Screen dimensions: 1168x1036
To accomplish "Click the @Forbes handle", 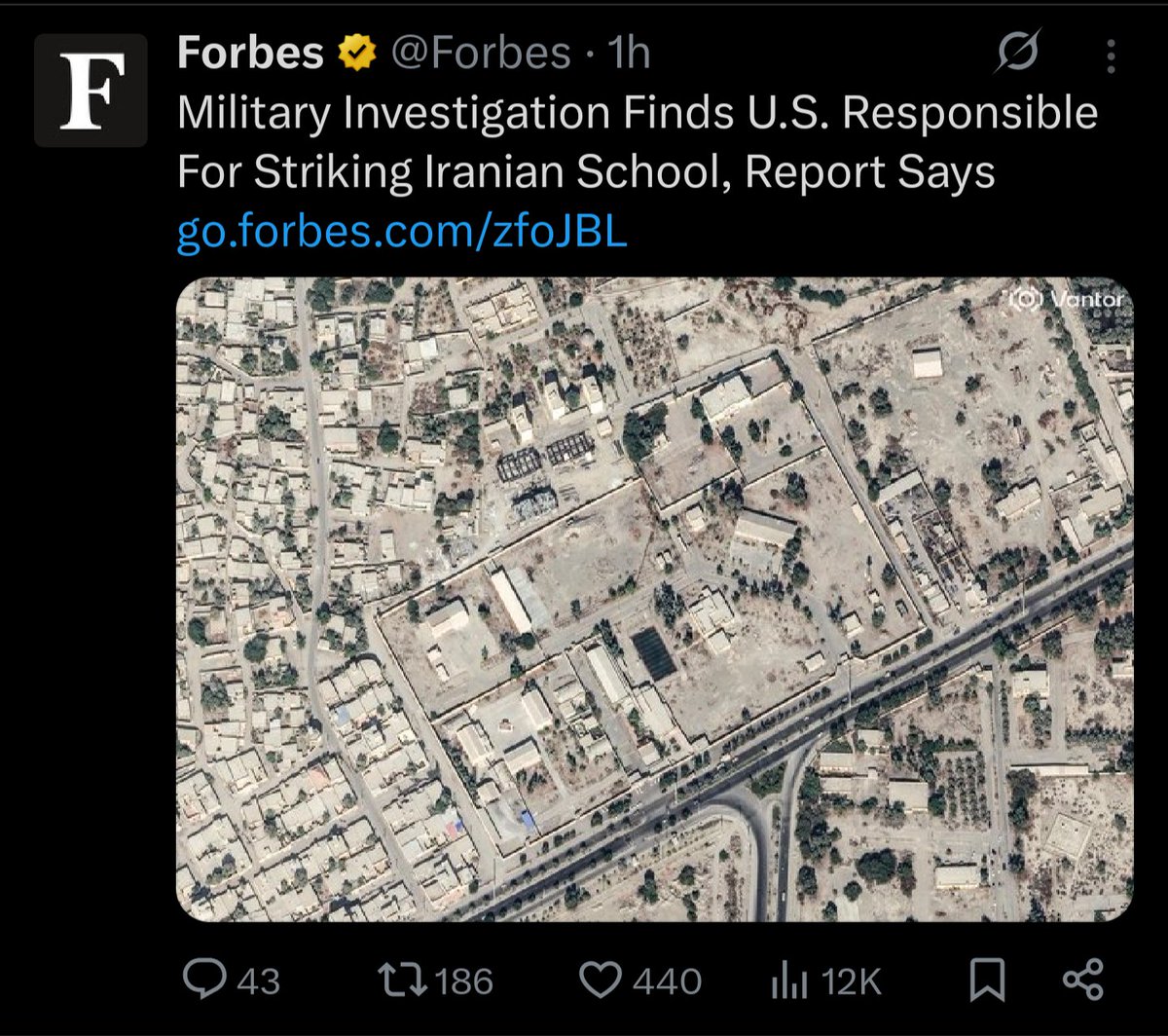I will click(x=481, y=54).
